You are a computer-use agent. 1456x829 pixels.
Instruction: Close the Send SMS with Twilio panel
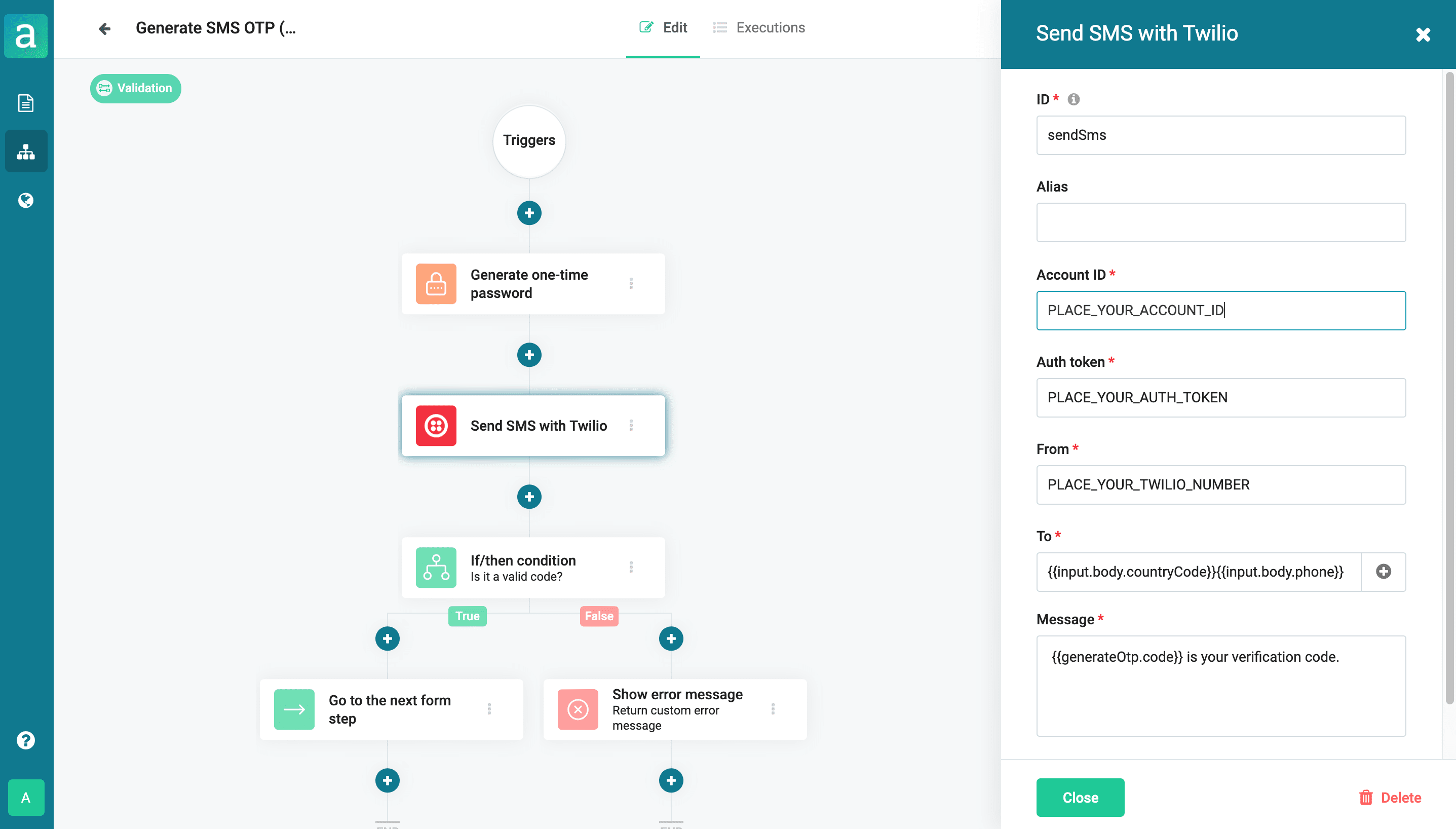[x=1423, y=35]
